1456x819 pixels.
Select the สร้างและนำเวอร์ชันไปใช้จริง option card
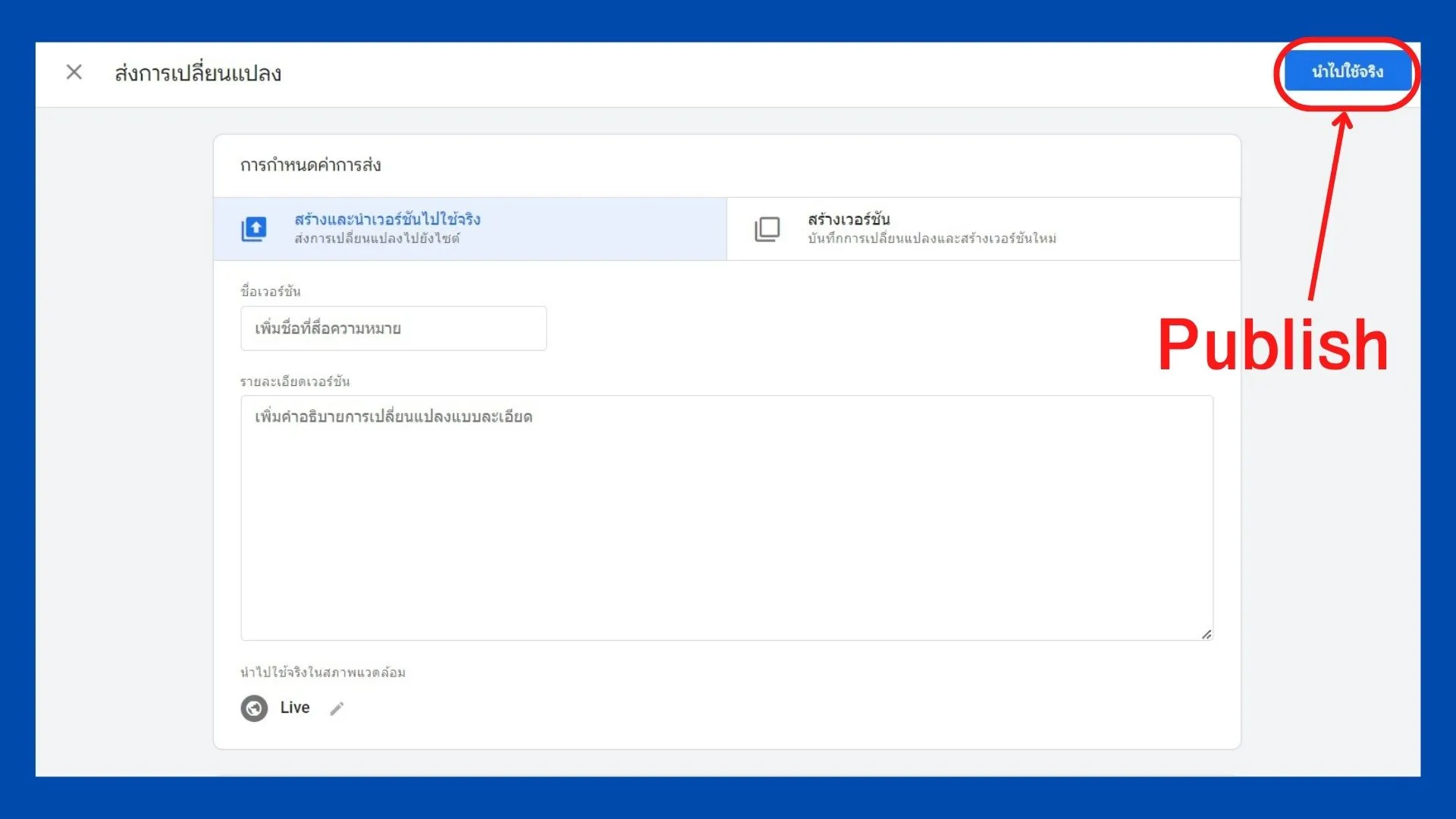470,228
